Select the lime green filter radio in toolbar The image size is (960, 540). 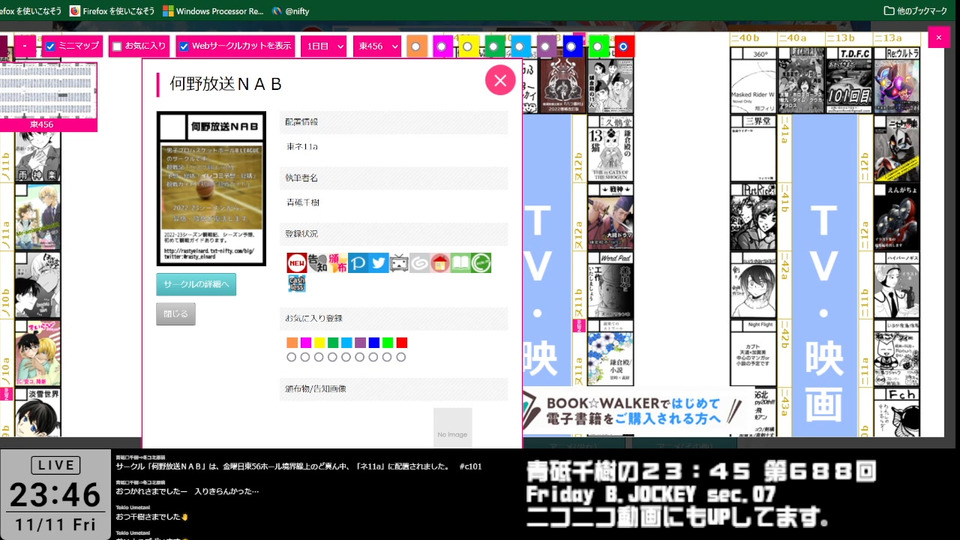(598, 47)
